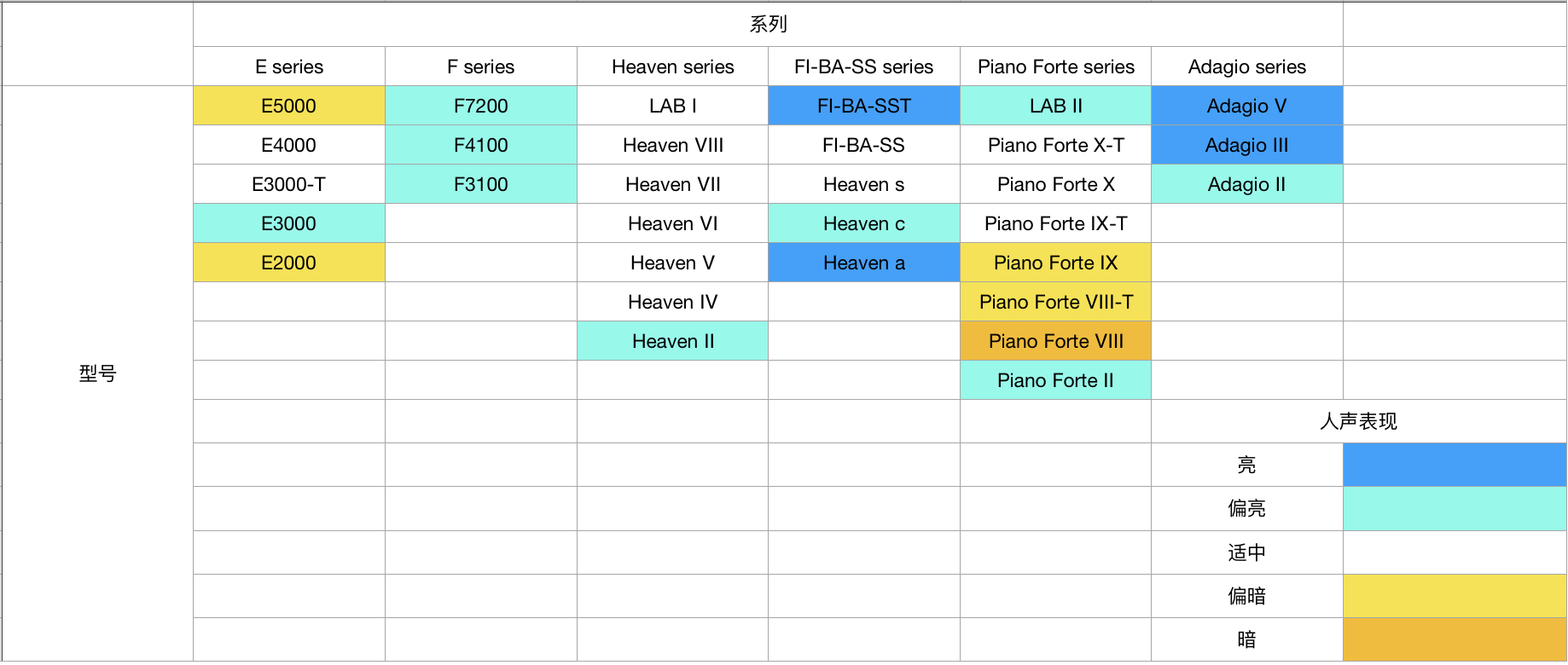1568x665 pixels.
Task: Click the blue swatch beside 亮
Action: tap(1455, 465)
